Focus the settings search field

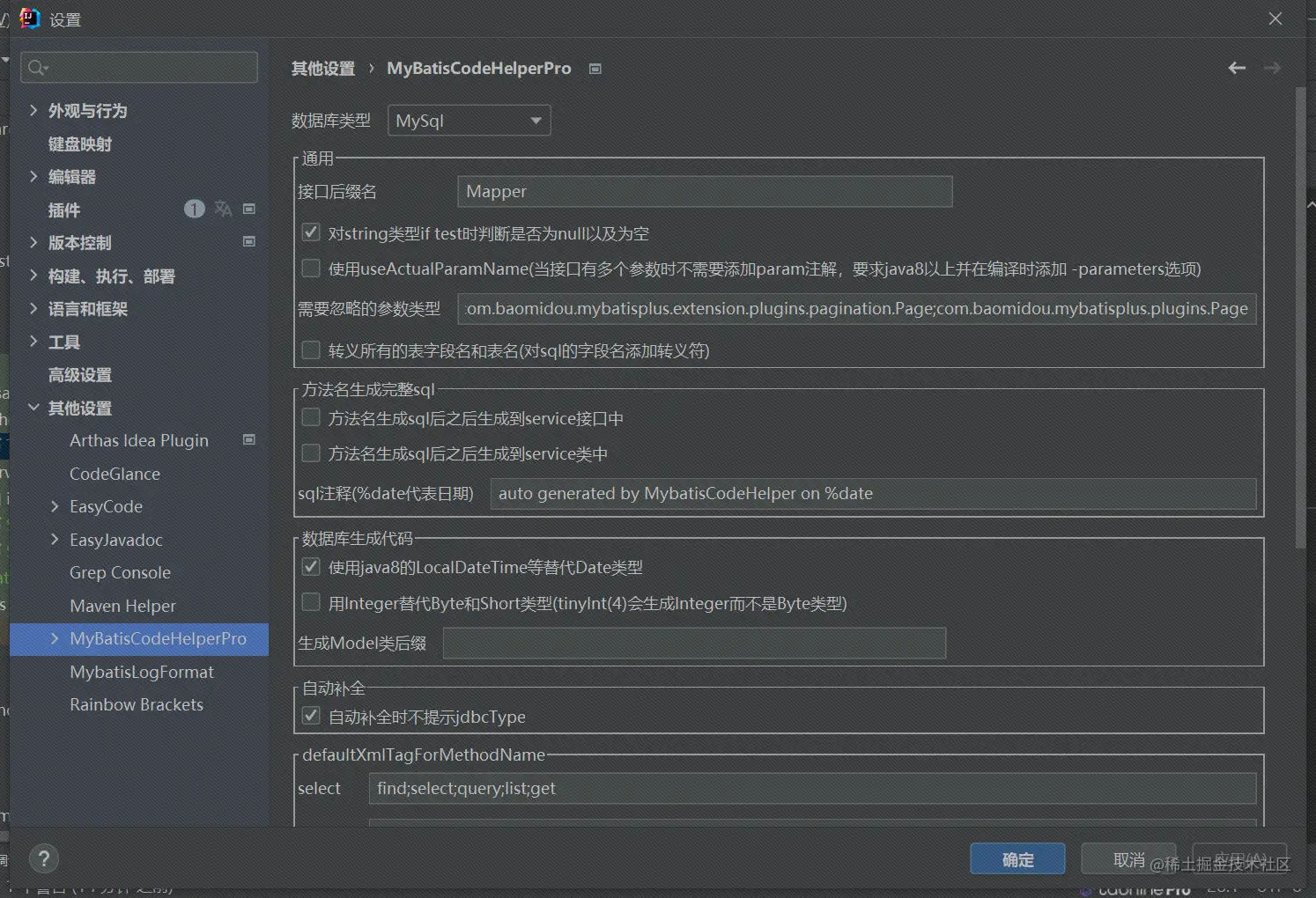point(139,68)
